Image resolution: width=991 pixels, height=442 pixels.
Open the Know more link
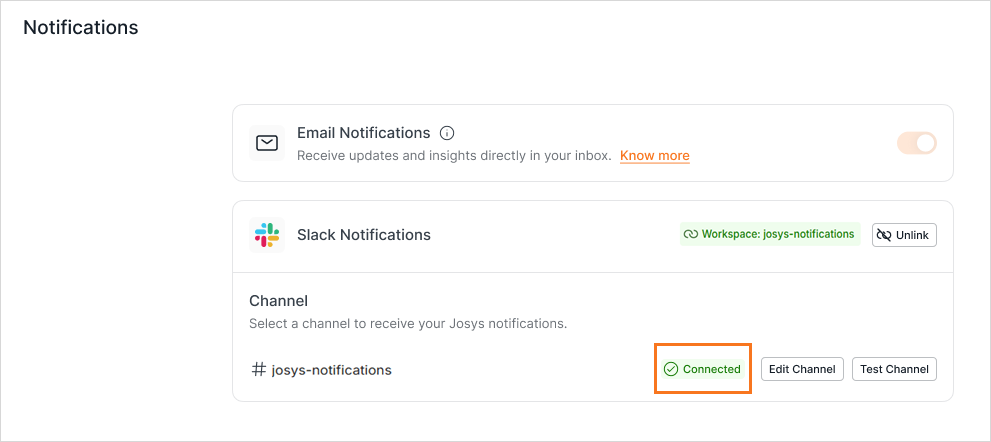pos(655,156)
